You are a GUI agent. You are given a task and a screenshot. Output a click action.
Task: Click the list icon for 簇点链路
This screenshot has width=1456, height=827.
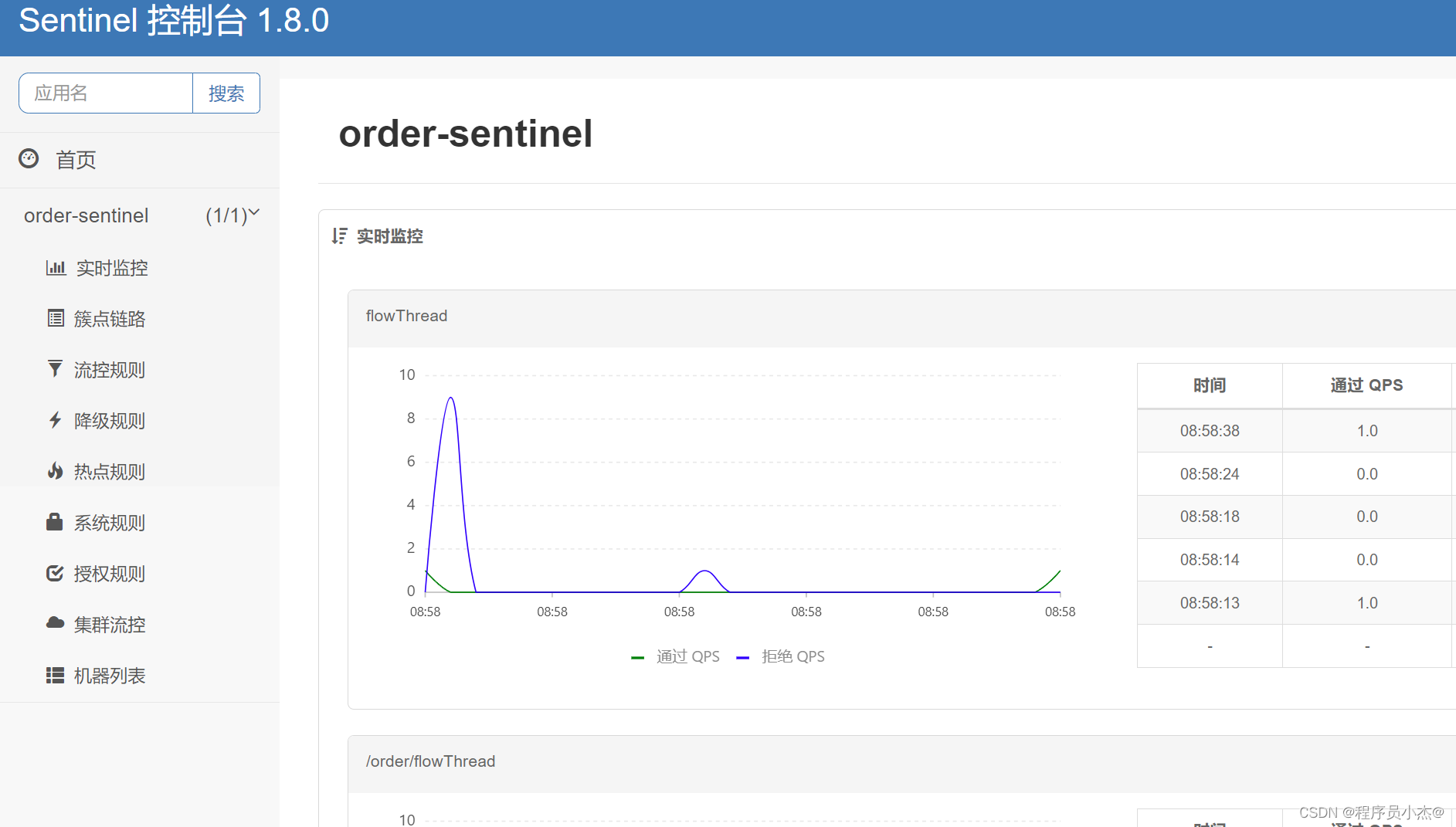coord(56,318)
